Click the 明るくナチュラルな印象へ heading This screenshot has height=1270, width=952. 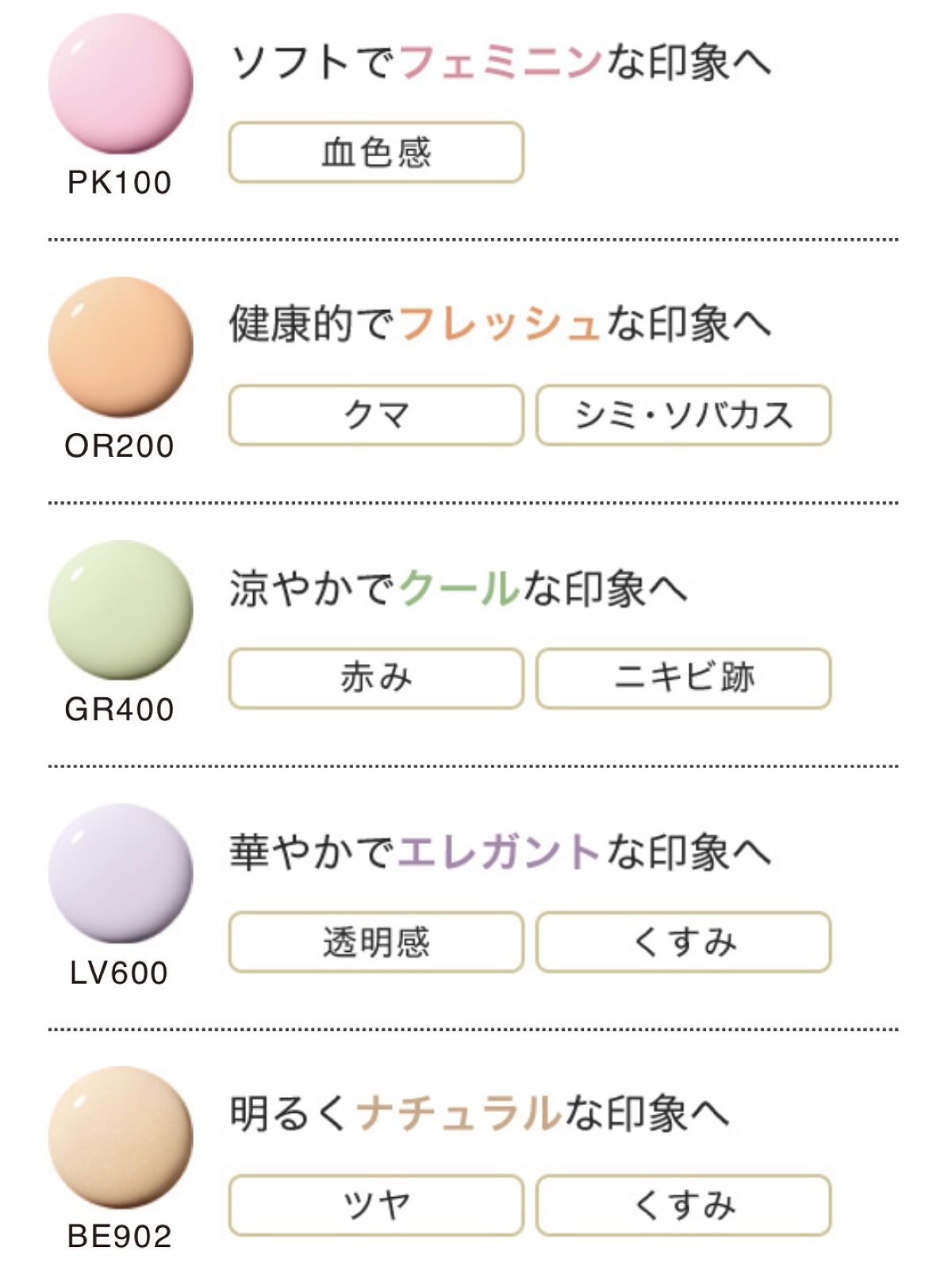click(479, 1114)
